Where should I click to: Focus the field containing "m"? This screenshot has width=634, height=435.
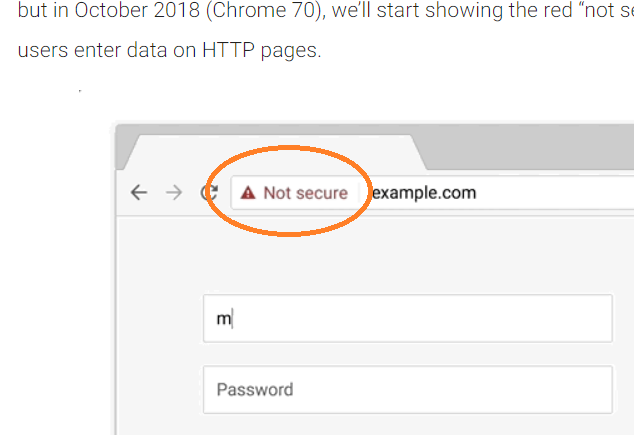tap(408, 319)
